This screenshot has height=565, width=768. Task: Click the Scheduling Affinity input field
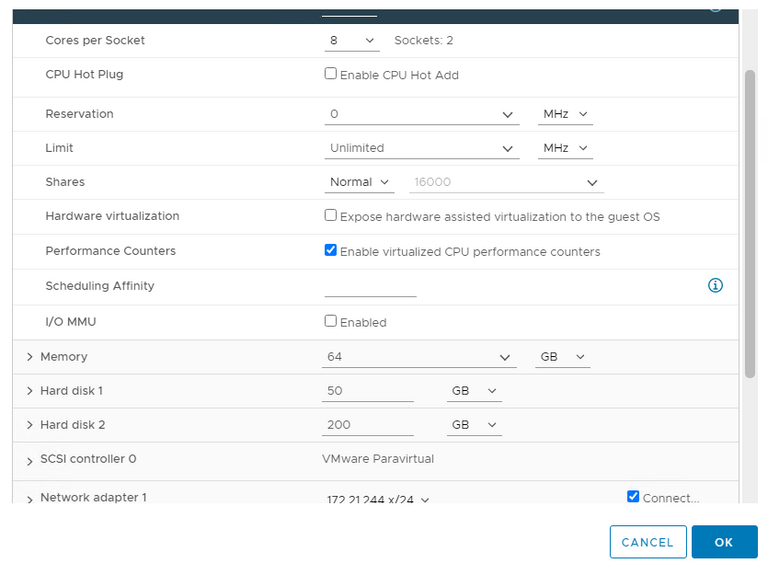point(370,287)
